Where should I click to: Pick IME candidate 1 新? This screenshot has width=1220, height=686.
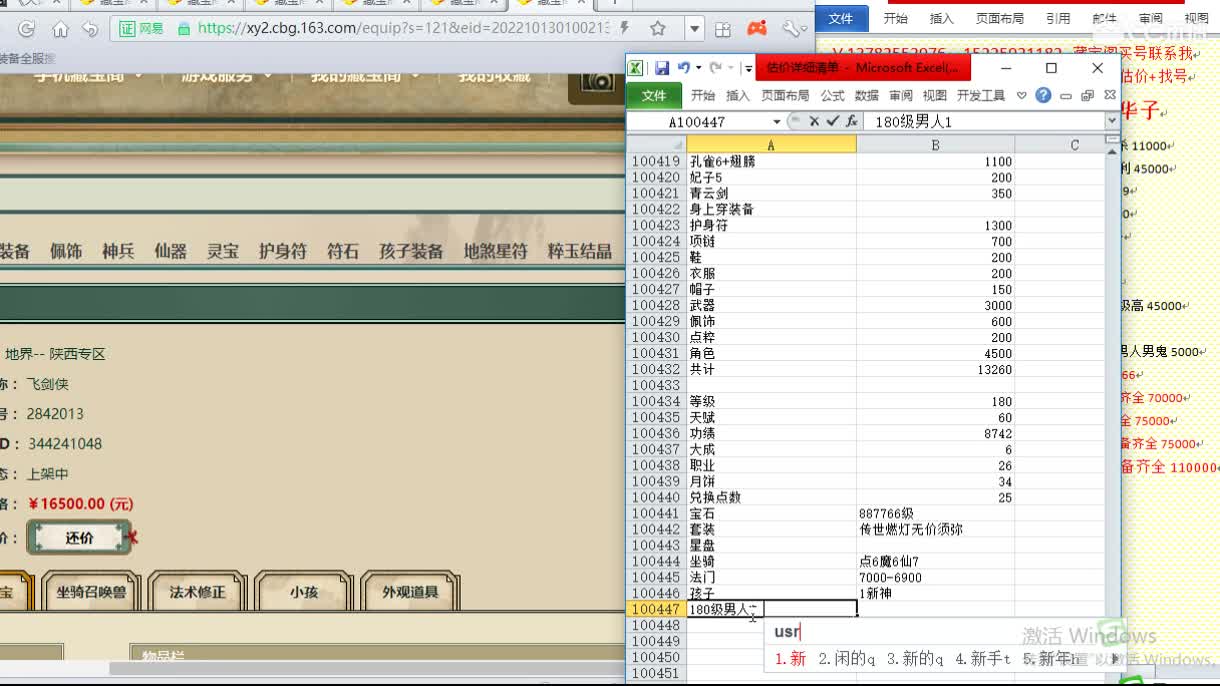pyautogui.click(x=790, y=659)
